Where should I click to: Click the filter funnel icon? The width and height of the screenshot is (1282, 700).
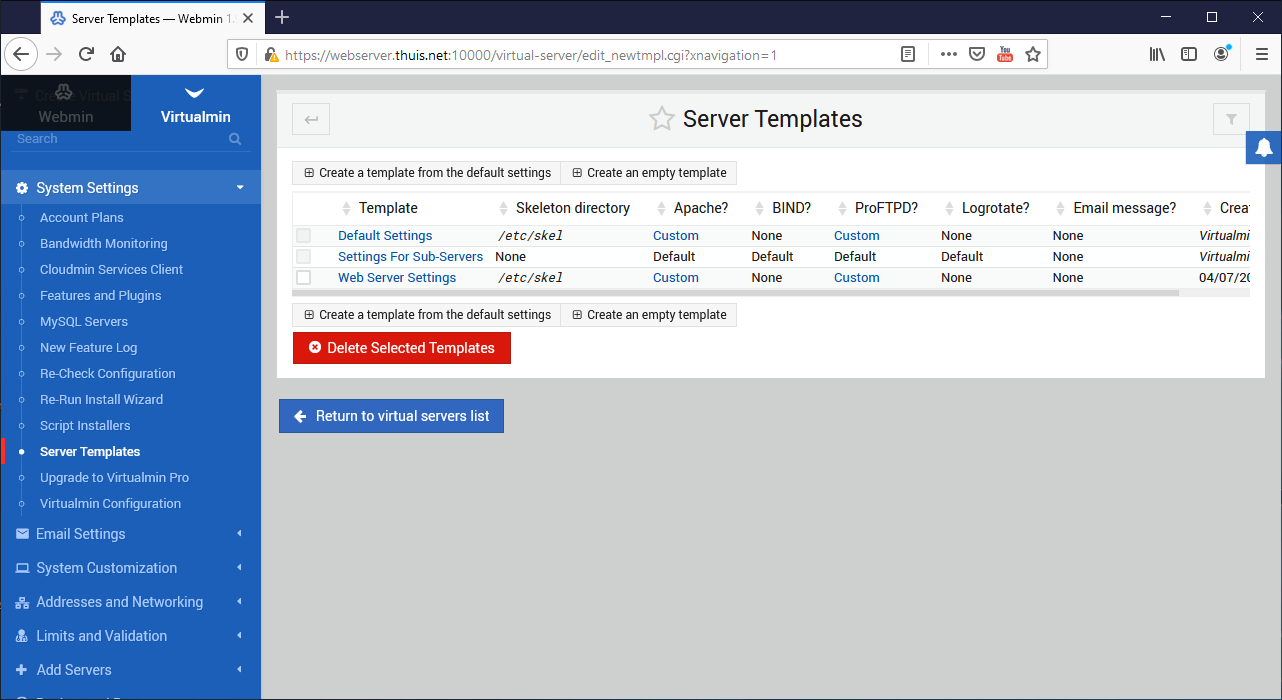(x=1231, y=119)
